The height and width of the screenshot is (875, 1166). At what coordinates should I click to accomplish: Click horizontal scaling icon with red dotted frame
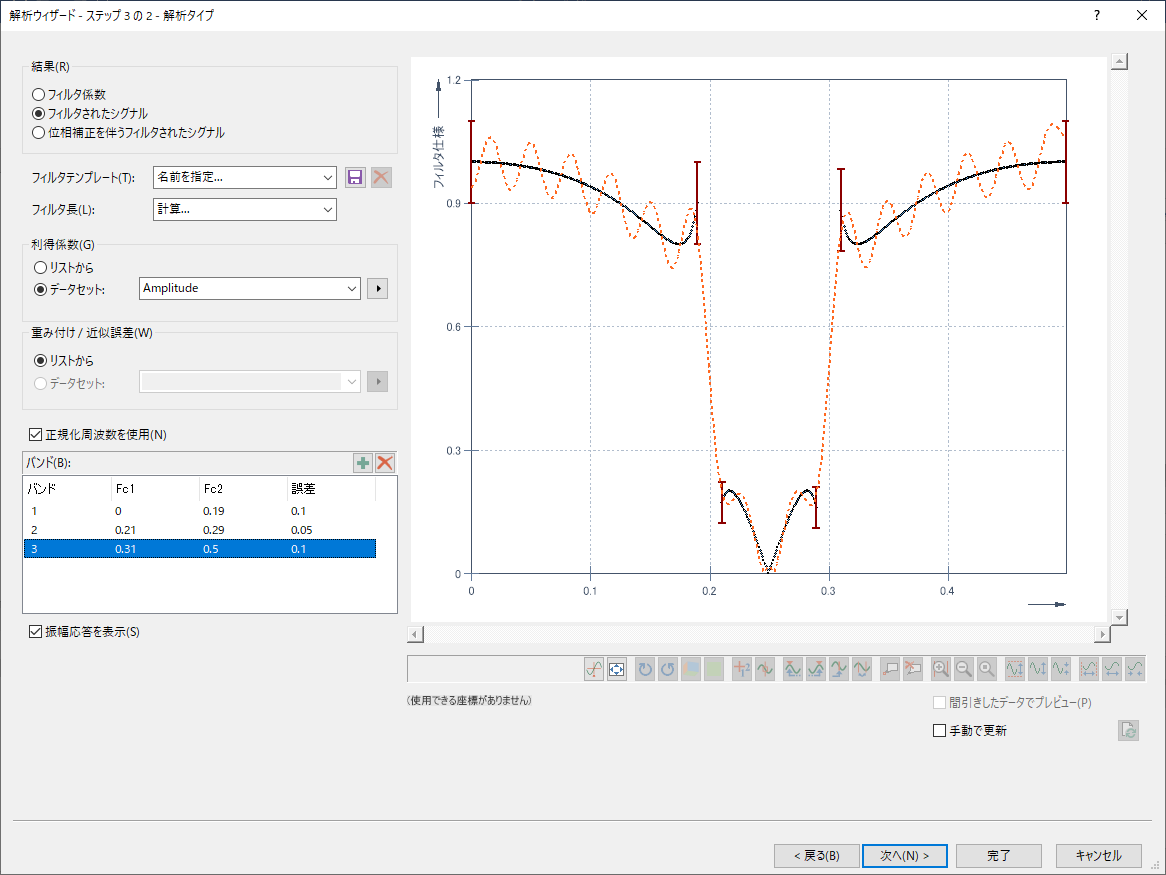click(x=1089, y=669)
